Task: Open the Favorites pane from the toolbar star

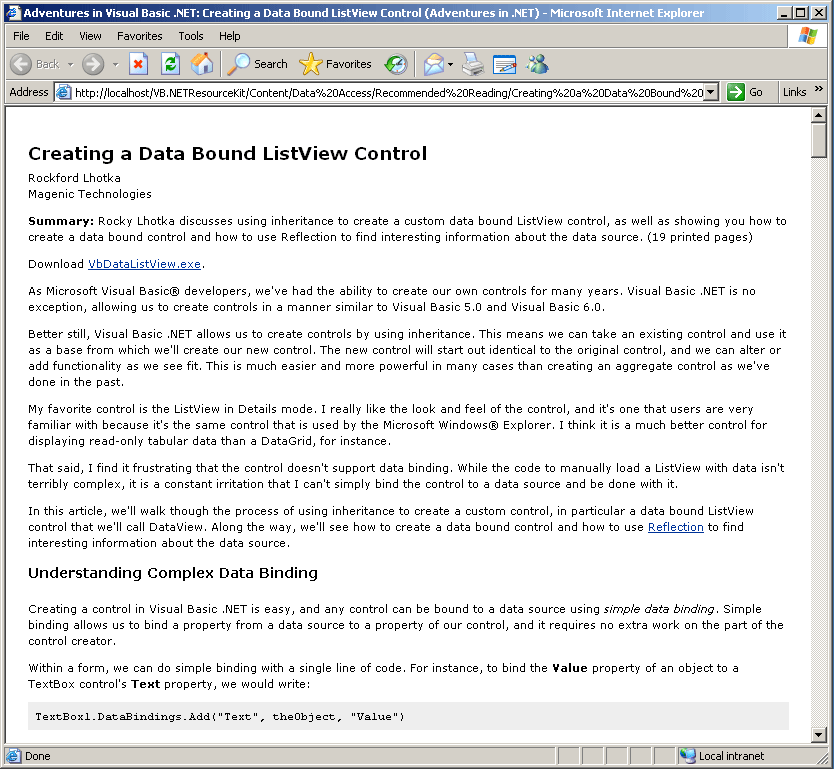Action: click(x=335, y=64)
